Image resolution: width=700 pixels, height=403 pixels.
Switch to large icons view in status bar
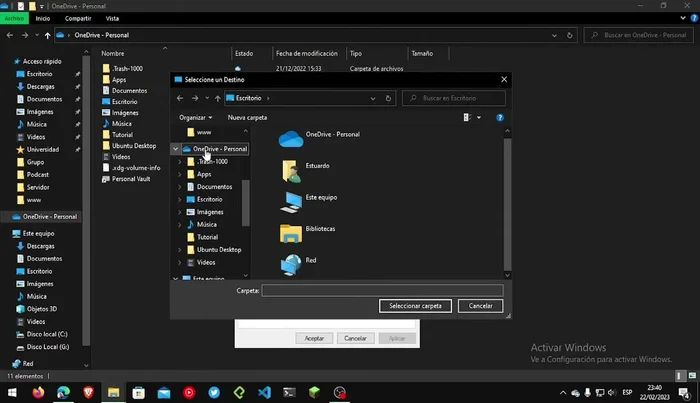[692, 376]
